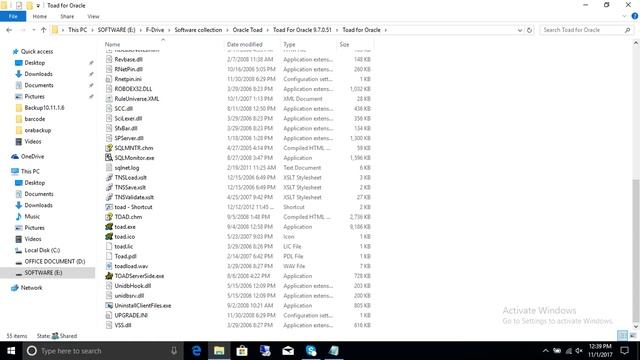Image resolution: width=640 pixels, height=360 pixels.
Task: Go up one folder level
Action: [x=43, y=30]
